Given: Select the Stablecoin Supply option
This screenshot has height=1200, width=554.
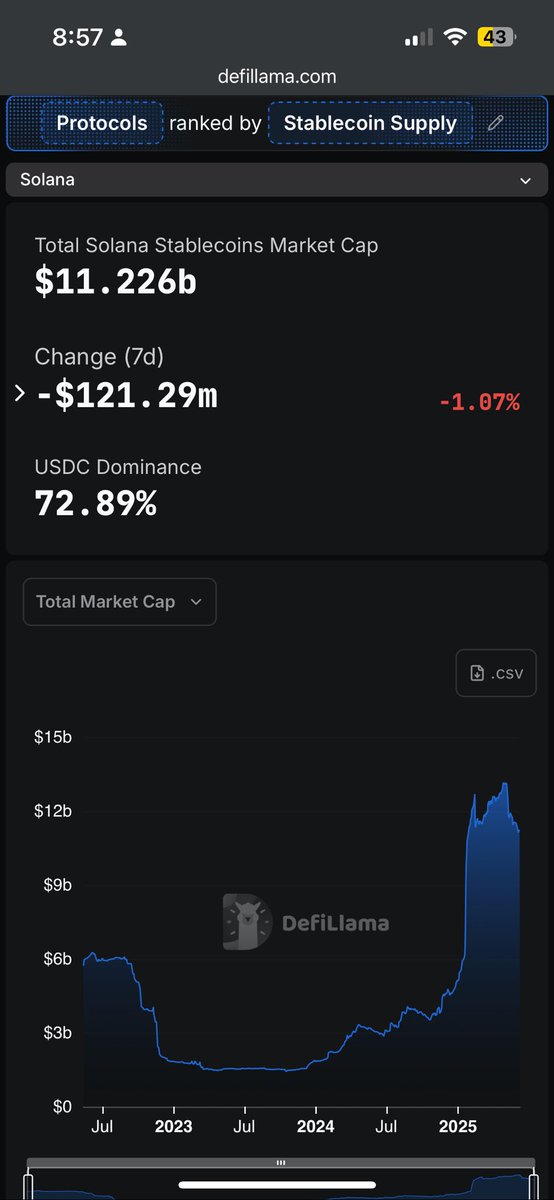Looking at the screenshot, I should tap(370, 123).
